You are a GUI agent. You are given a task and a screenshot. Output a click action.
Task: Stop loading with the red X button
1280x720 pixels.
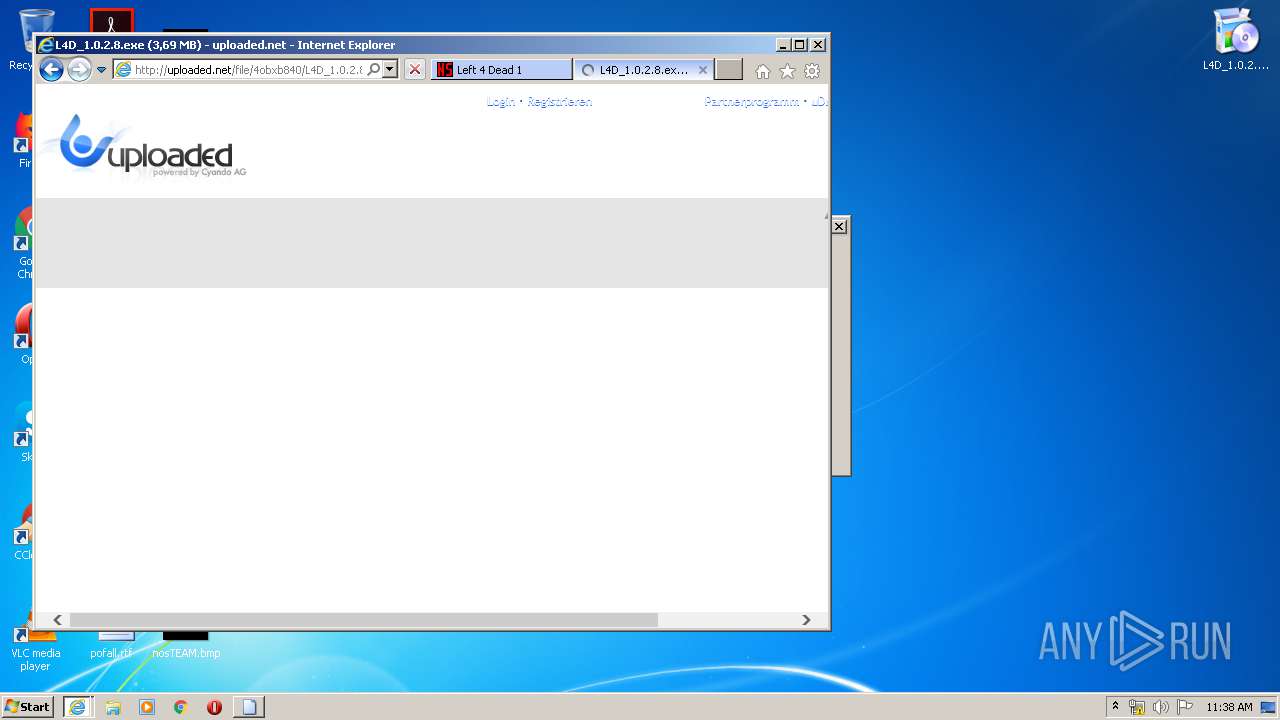click(415, 70)
